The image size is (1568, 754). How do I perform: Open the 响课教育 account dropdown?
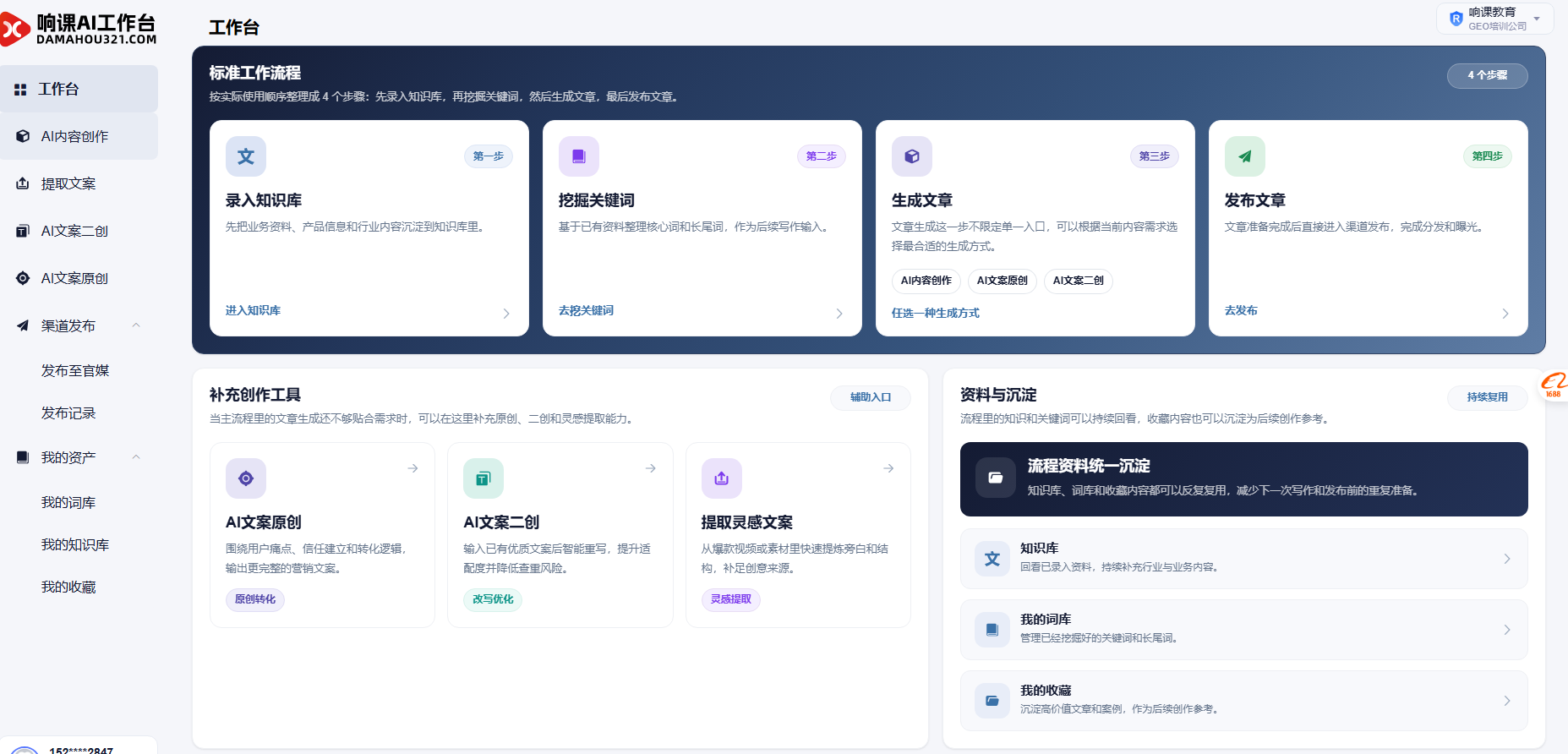click(1494, 19)
